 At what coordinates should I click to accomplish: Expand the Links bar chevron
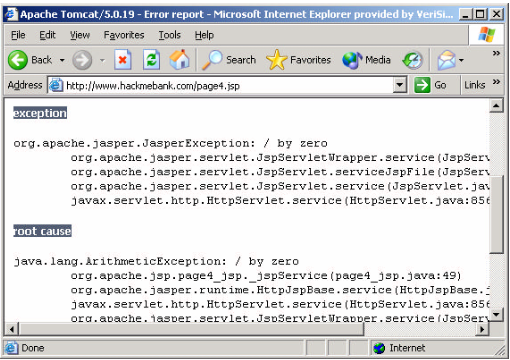click(496, 81)
